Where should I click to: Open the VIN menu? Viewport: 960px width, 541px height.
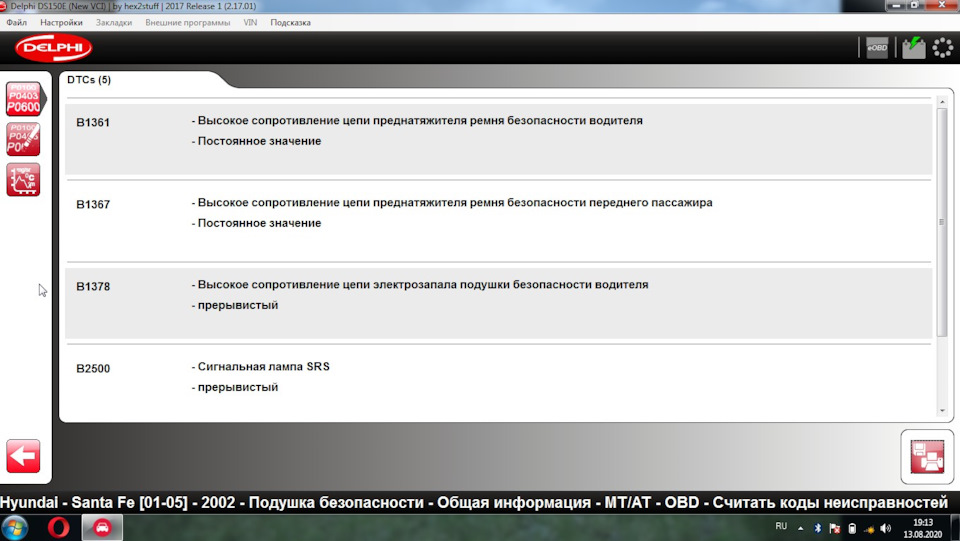tap(250, 23)
